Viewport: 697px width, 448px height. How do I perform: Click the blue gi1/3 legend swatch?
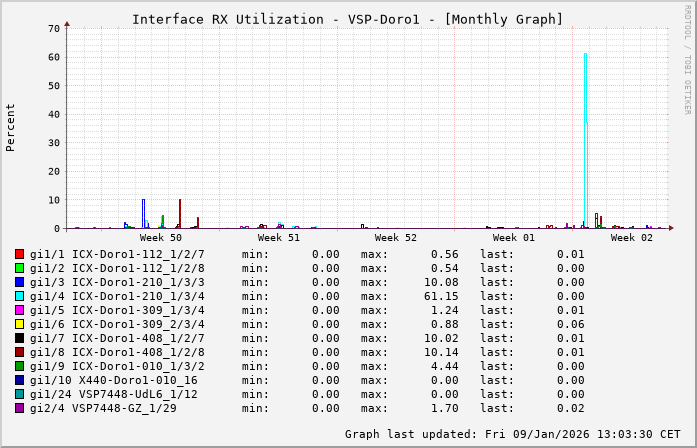point(20,282)
